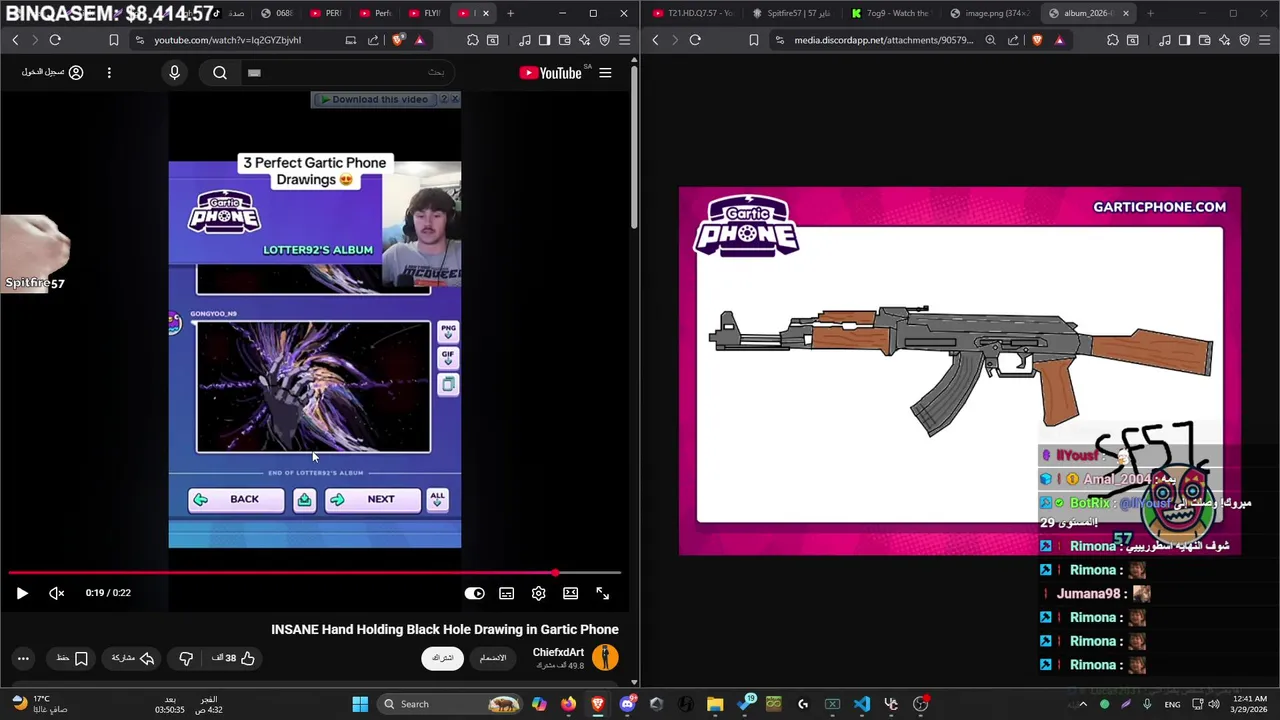The image size is (1280, 720).
Task: Open ChiefxdArt channel avatar
Action: click(605, 657)
